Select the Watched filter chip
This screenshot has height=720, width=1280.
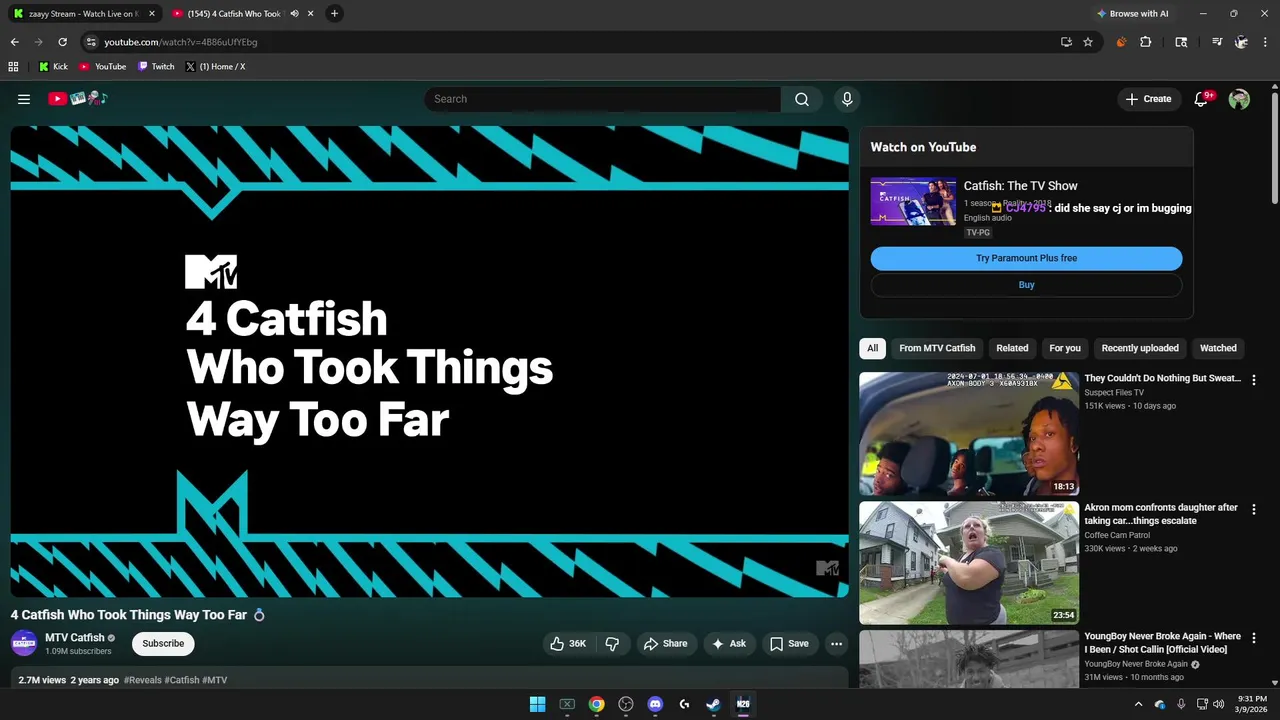click(x=1218, y=348)
